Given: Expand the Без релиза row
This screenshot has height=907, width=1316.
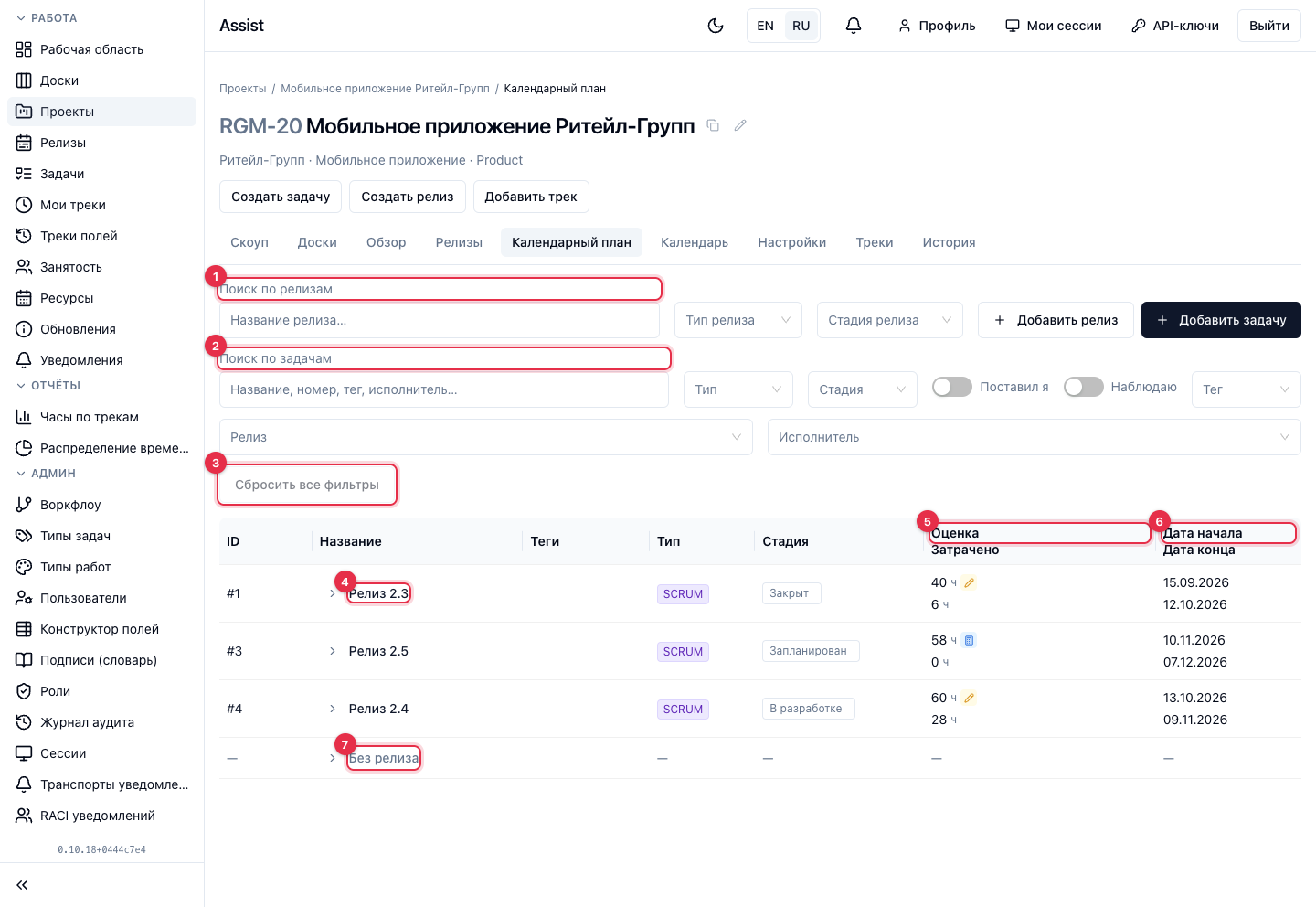Looking at the screenshot, I should [x=333, y=758].
